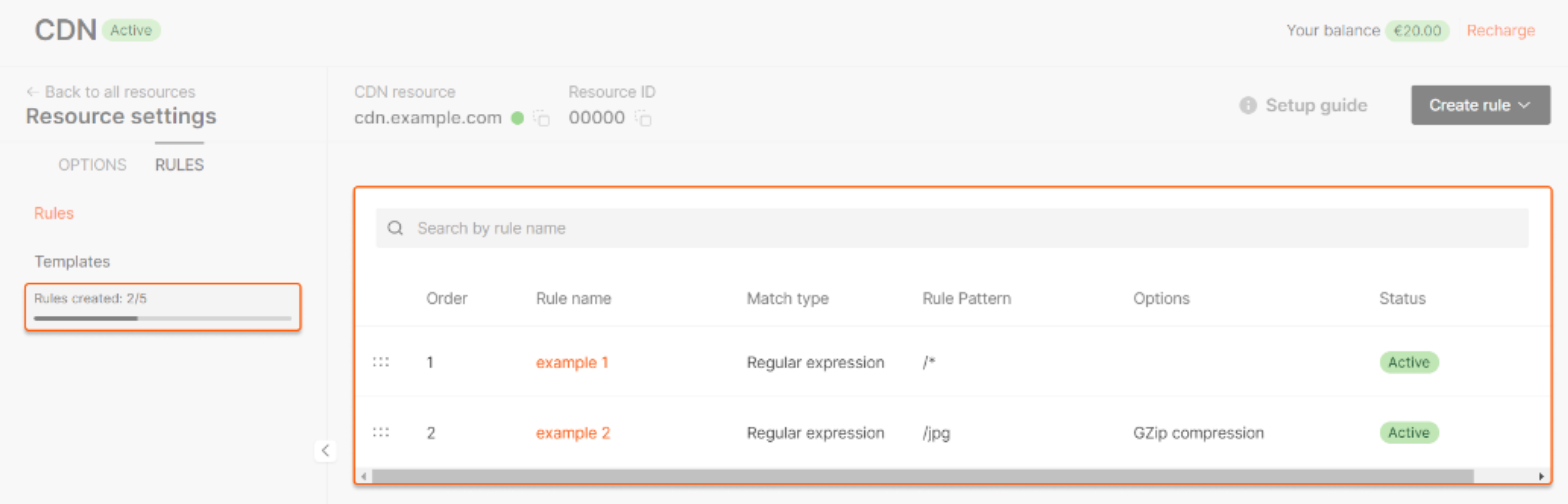Focus the Search by rule name field
This screenshot has width=1568, height=504.
point(960,228)
